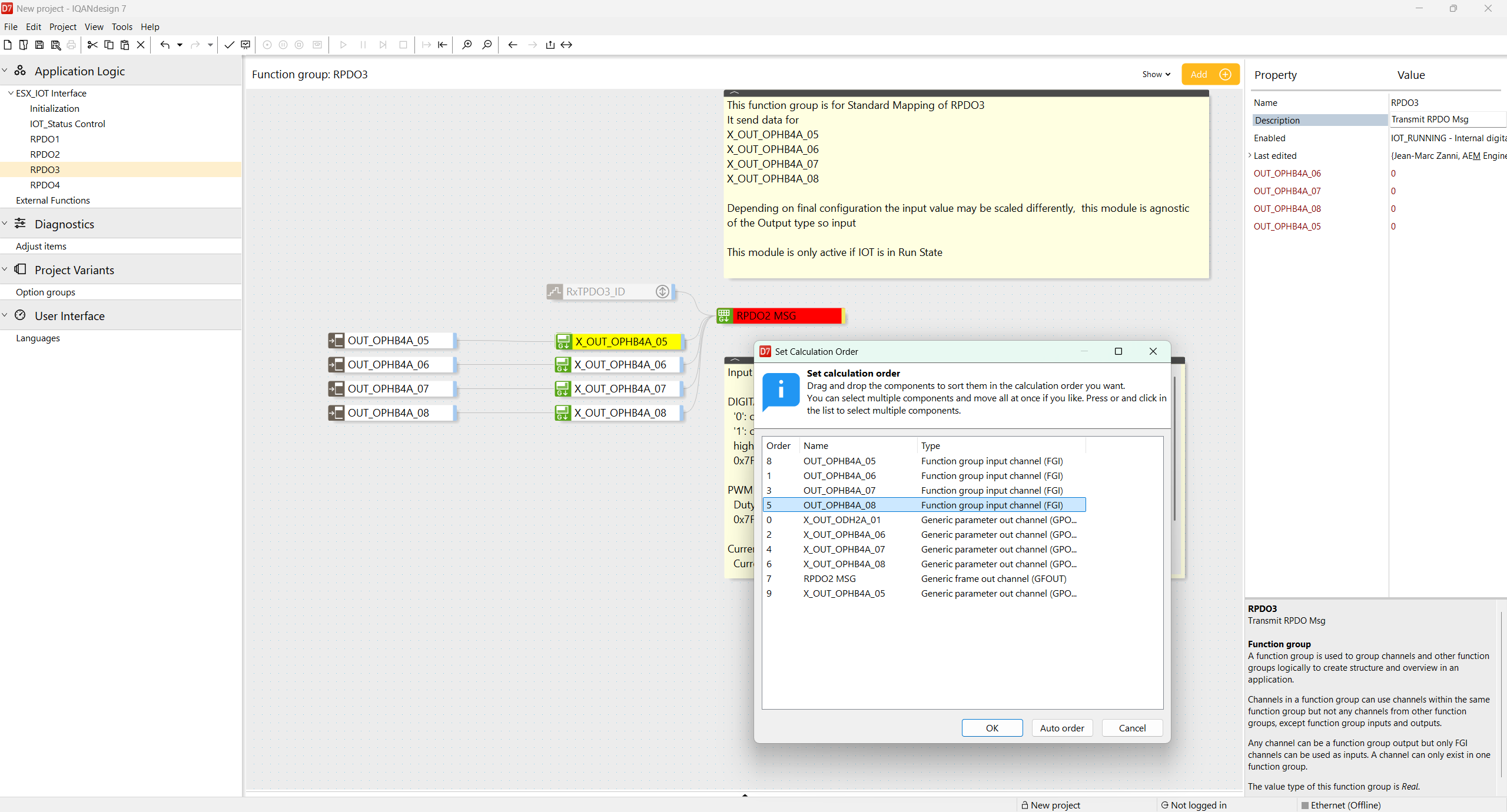The height and width of the screenshot is (812, 1507).
Task: Open the Tools menu
Action: click(x=122, y=26)
